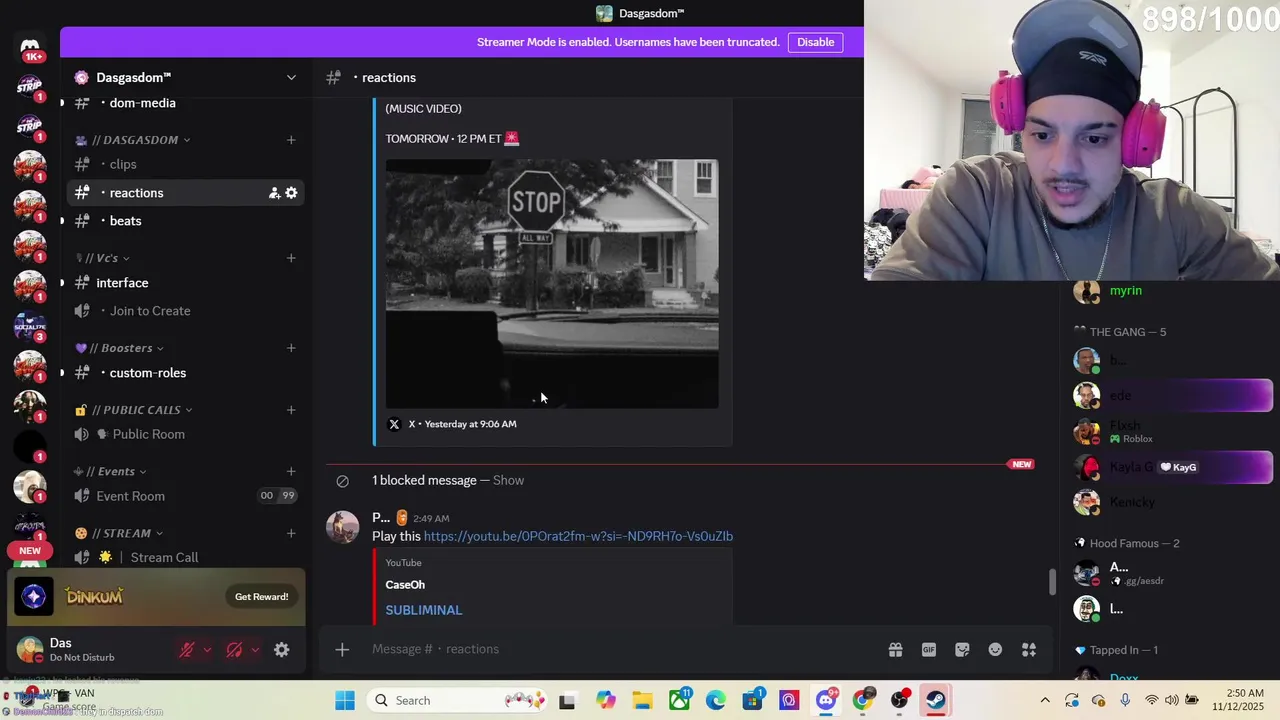Open the emoji picker
The width and height of the screenshot is (1280, 720).
point(995,650)
